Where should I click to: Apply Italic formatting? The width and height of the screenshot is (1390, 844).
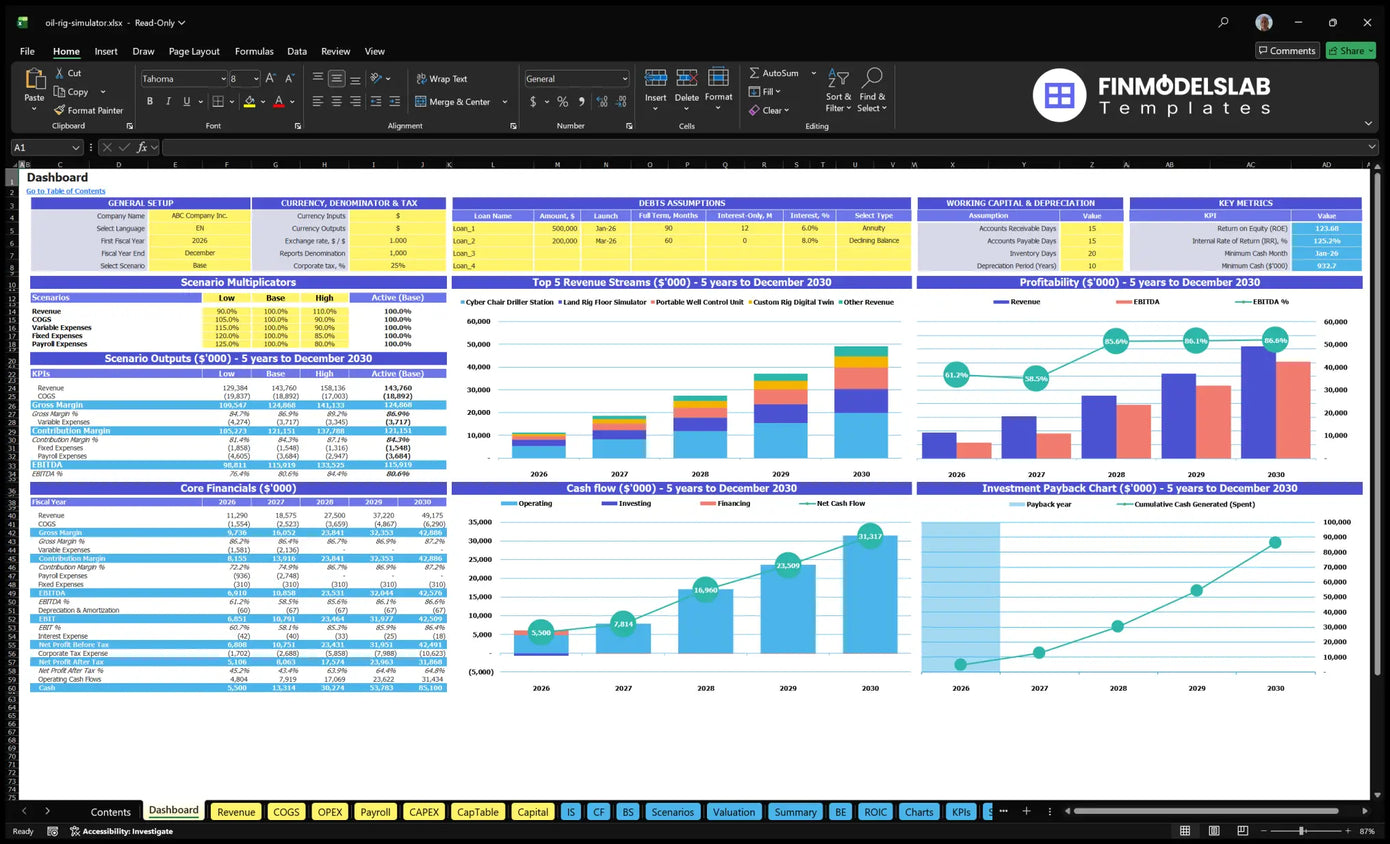(x=169, y=101)
